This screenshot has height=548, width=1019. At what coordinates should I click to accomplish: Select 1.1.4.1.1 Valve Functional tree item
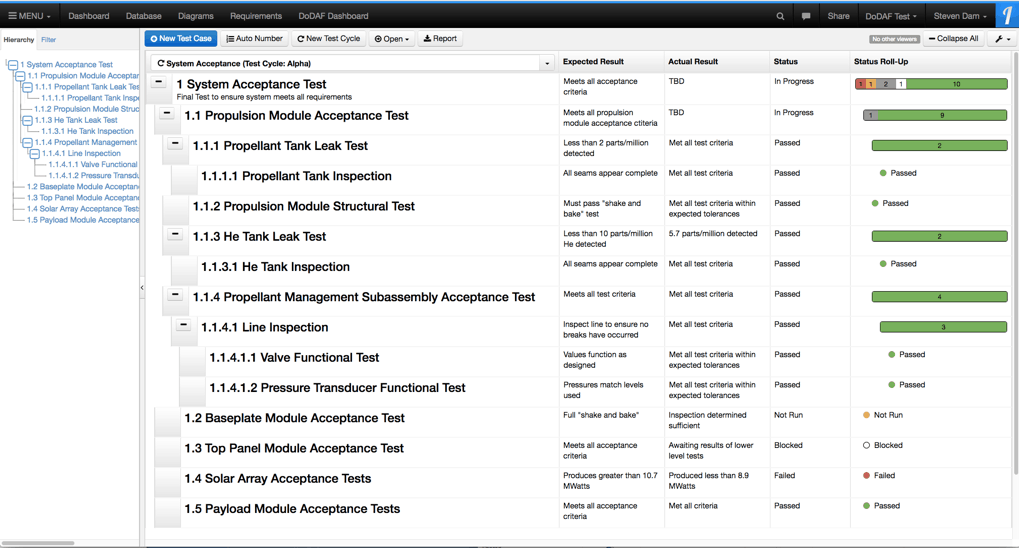pos(93,164)
